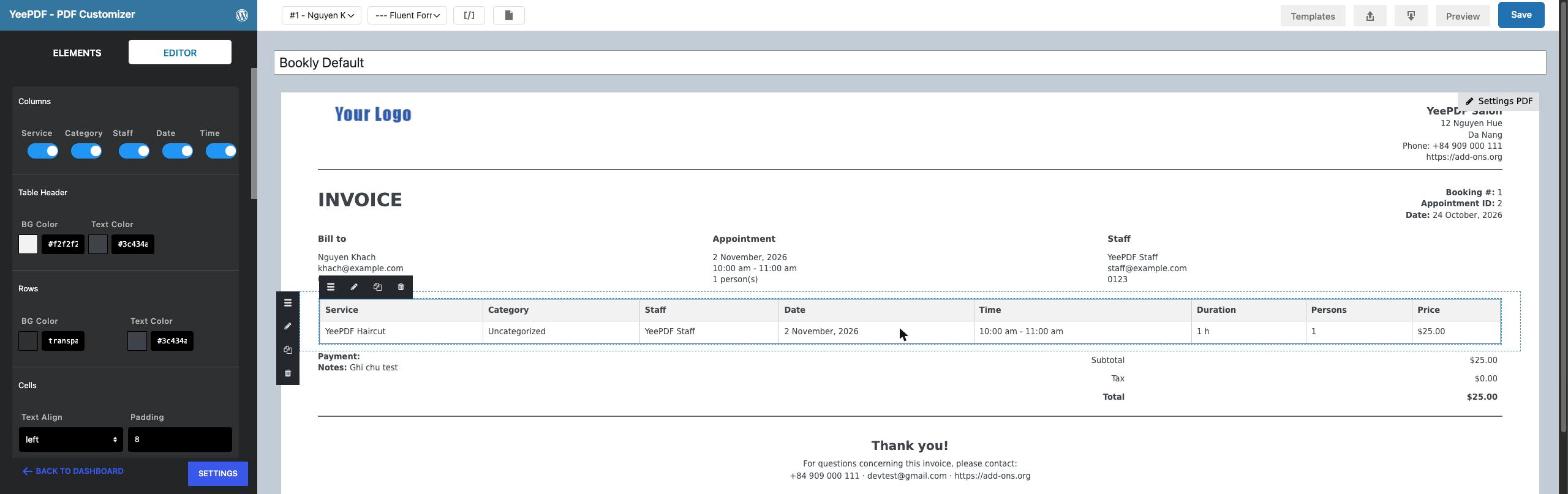
Task: Click the 'Appointment' heading
Action: [x=744, y=239]
